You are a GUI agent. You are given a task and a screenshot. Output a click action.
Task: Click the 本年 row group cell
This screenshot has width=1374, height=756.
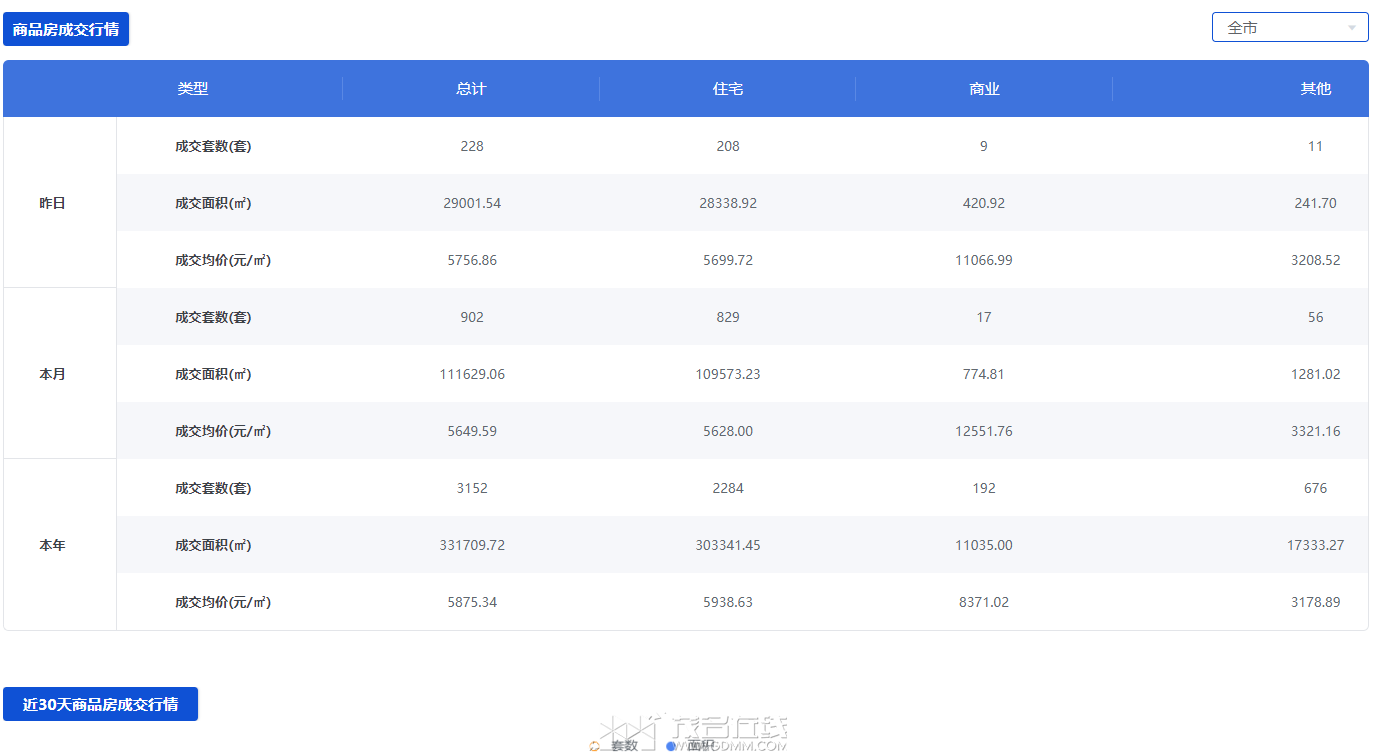[52, 545]
